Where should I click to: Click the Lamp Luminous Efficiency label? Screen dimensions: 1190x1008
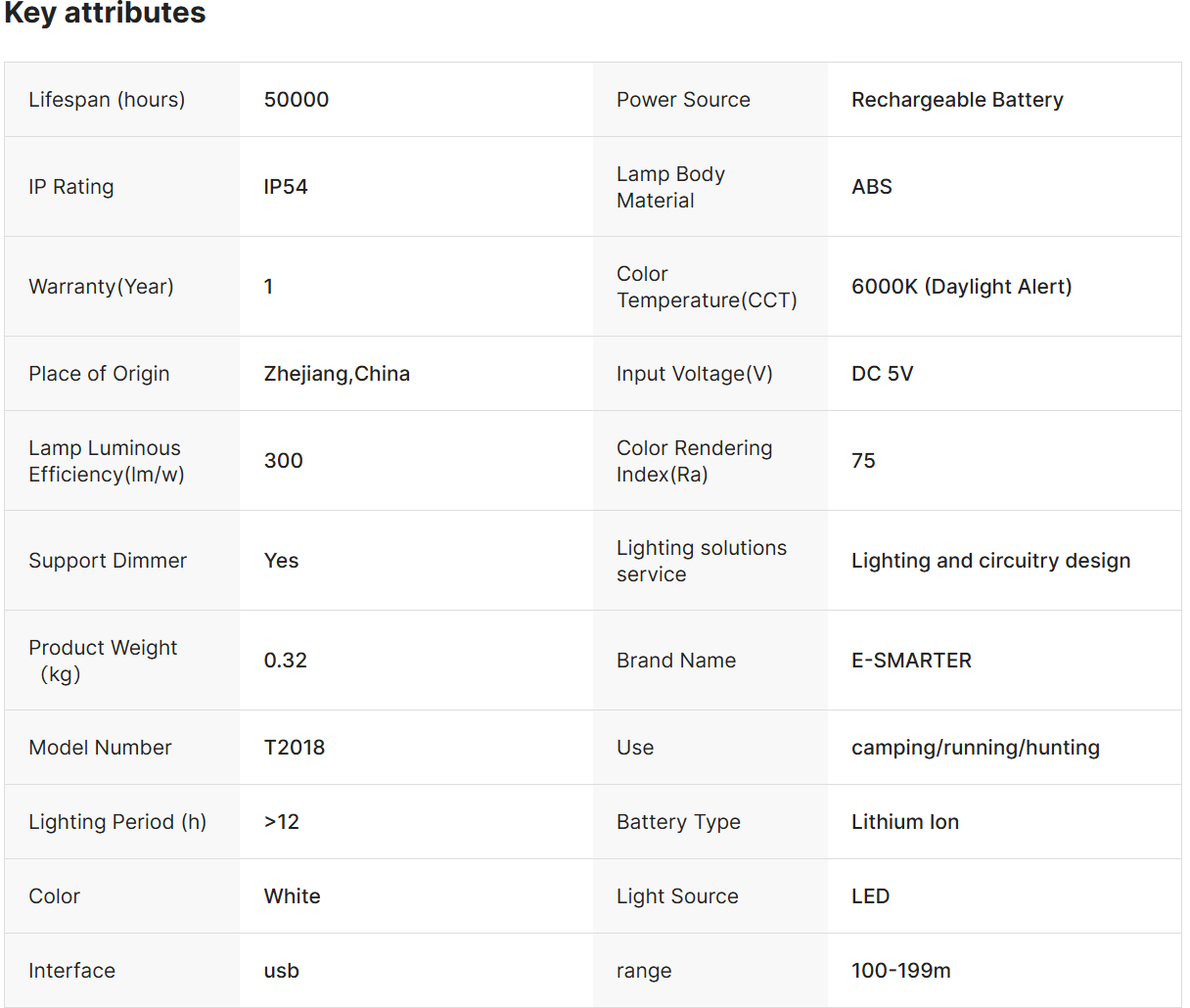pos(107,461)
